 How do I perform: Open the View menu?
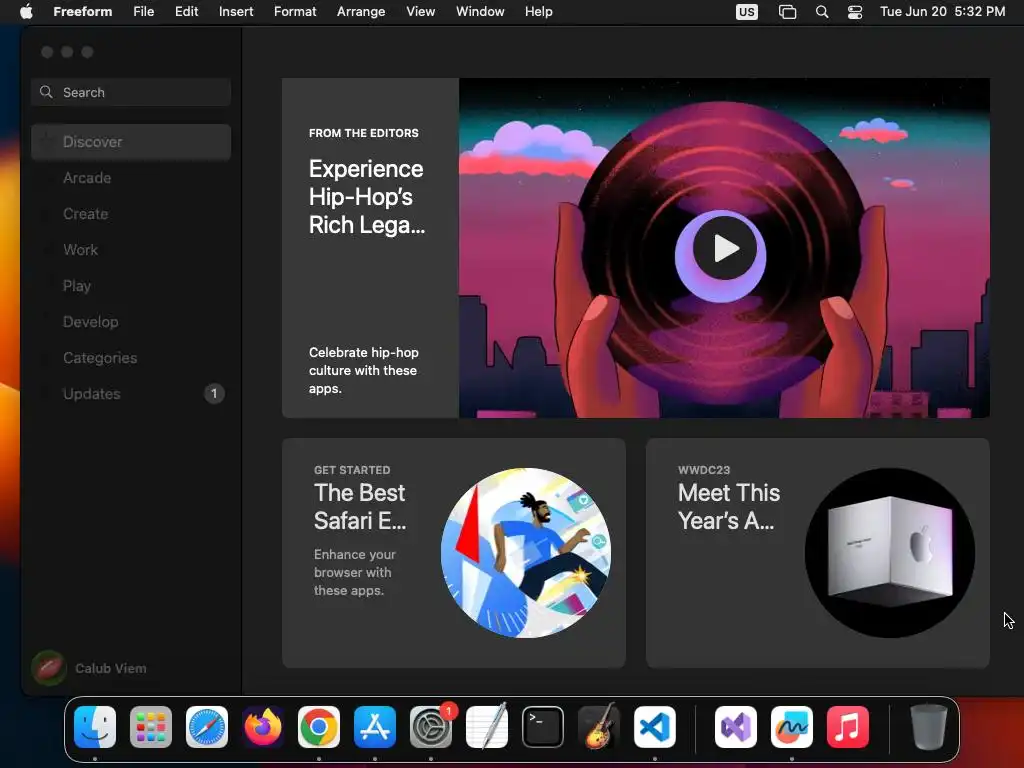coord(421,12)
